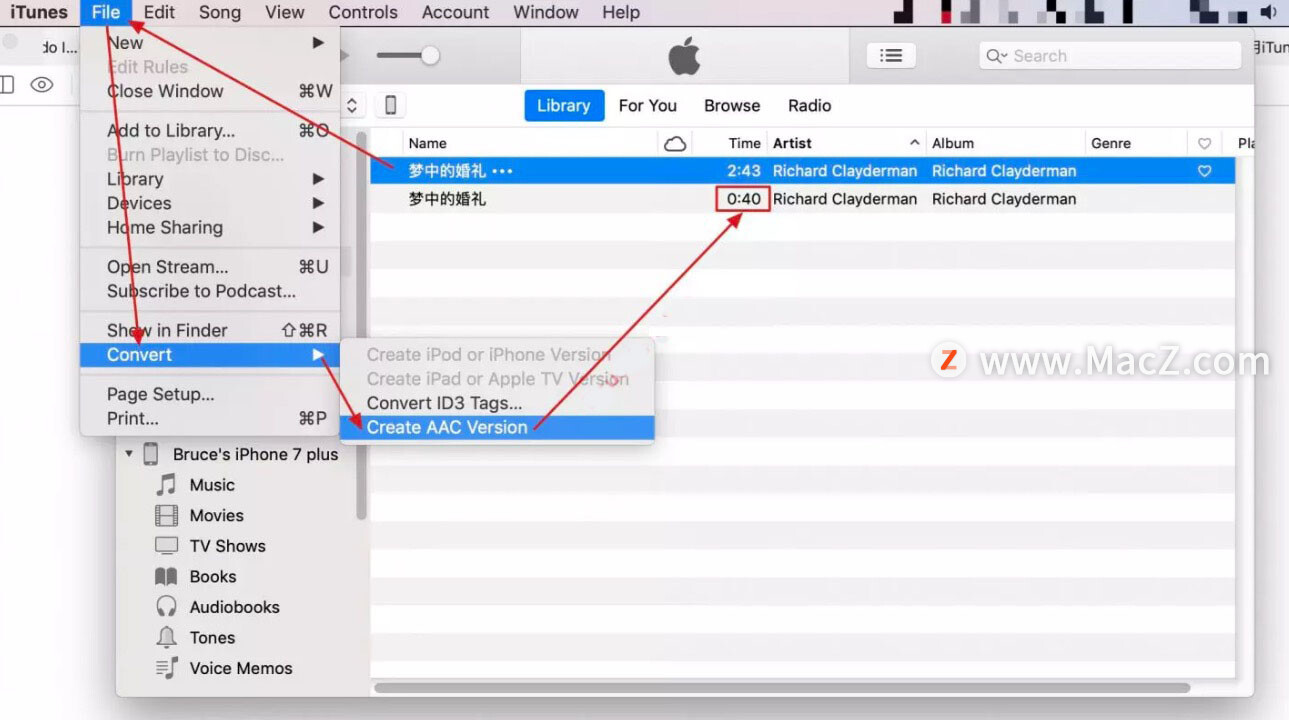
Task: Adjust the volume slider knob
Action: [430, 56]
